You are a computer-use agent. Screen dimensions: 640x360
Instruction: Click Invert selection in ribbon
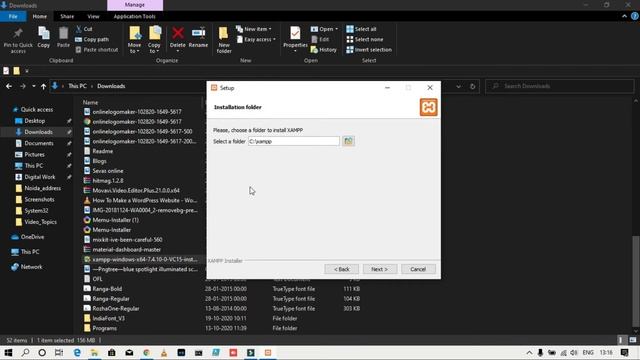pyautogui.click(x=369, y=50)
